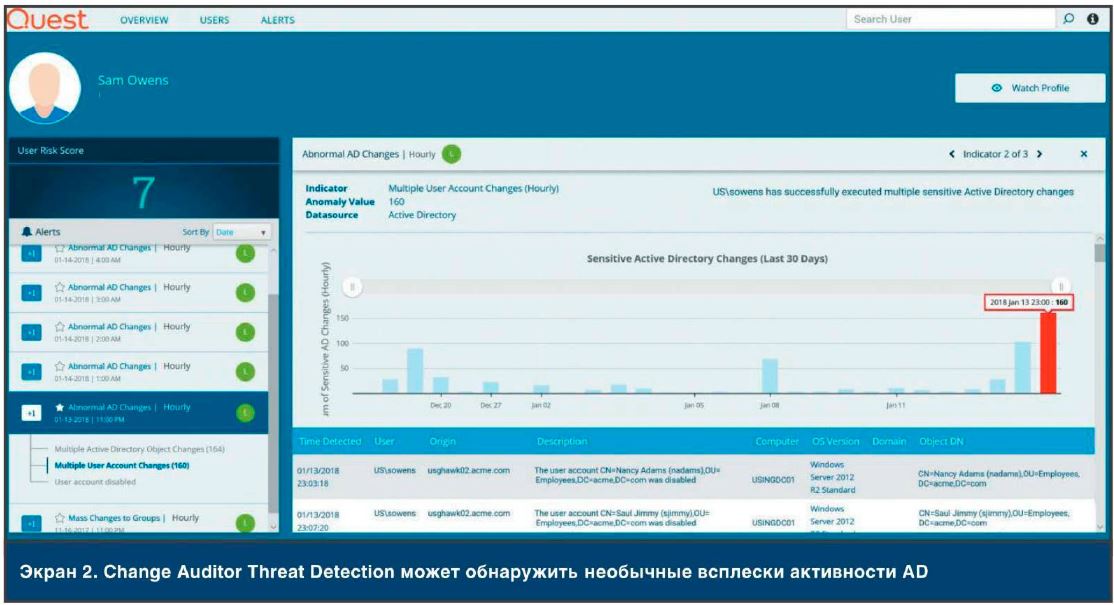Sort by User column header
1114x605 pixels.
pos(384,441)
